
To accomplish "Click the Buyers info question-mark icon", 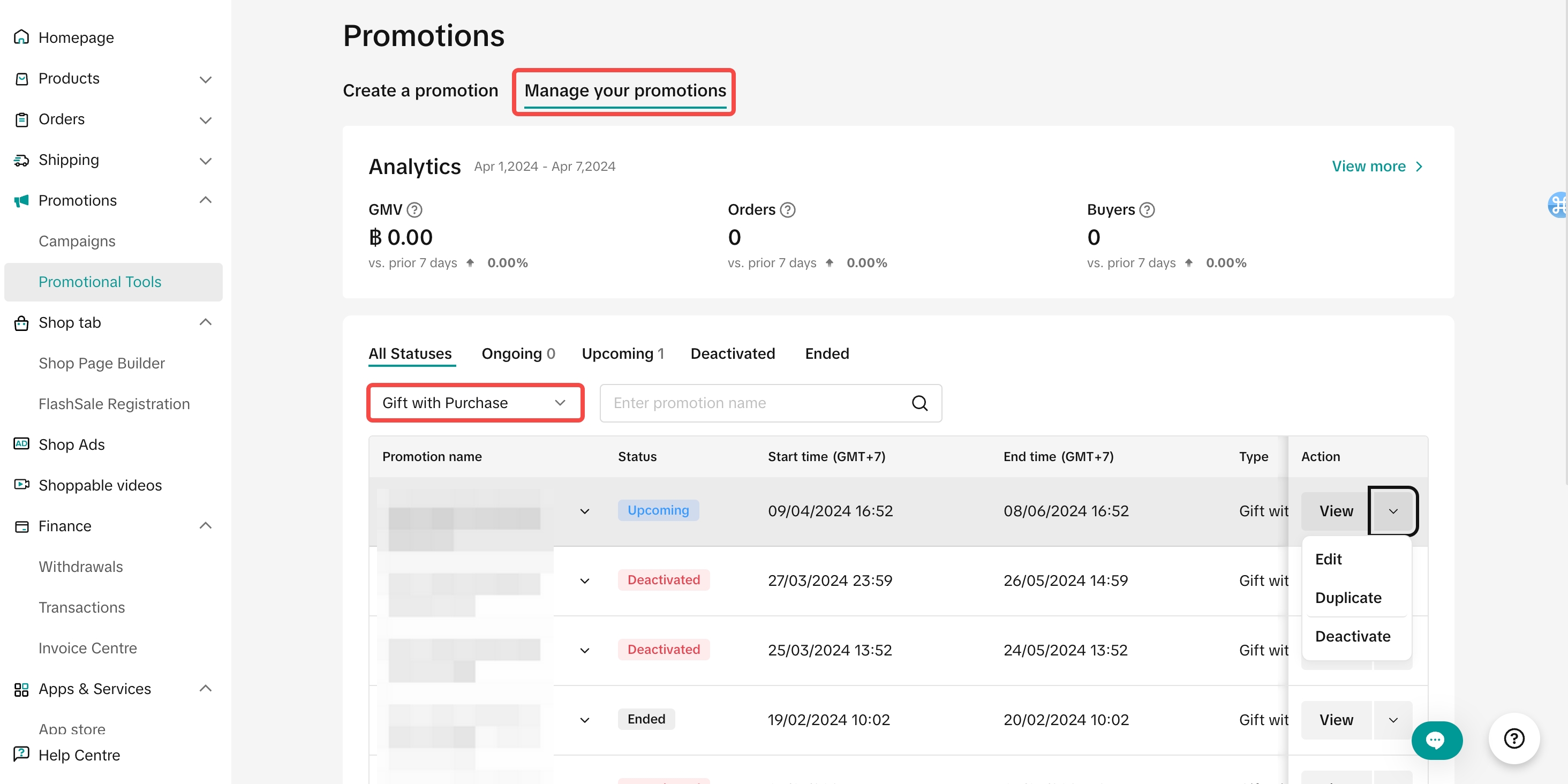I will tap(1147, 210).
